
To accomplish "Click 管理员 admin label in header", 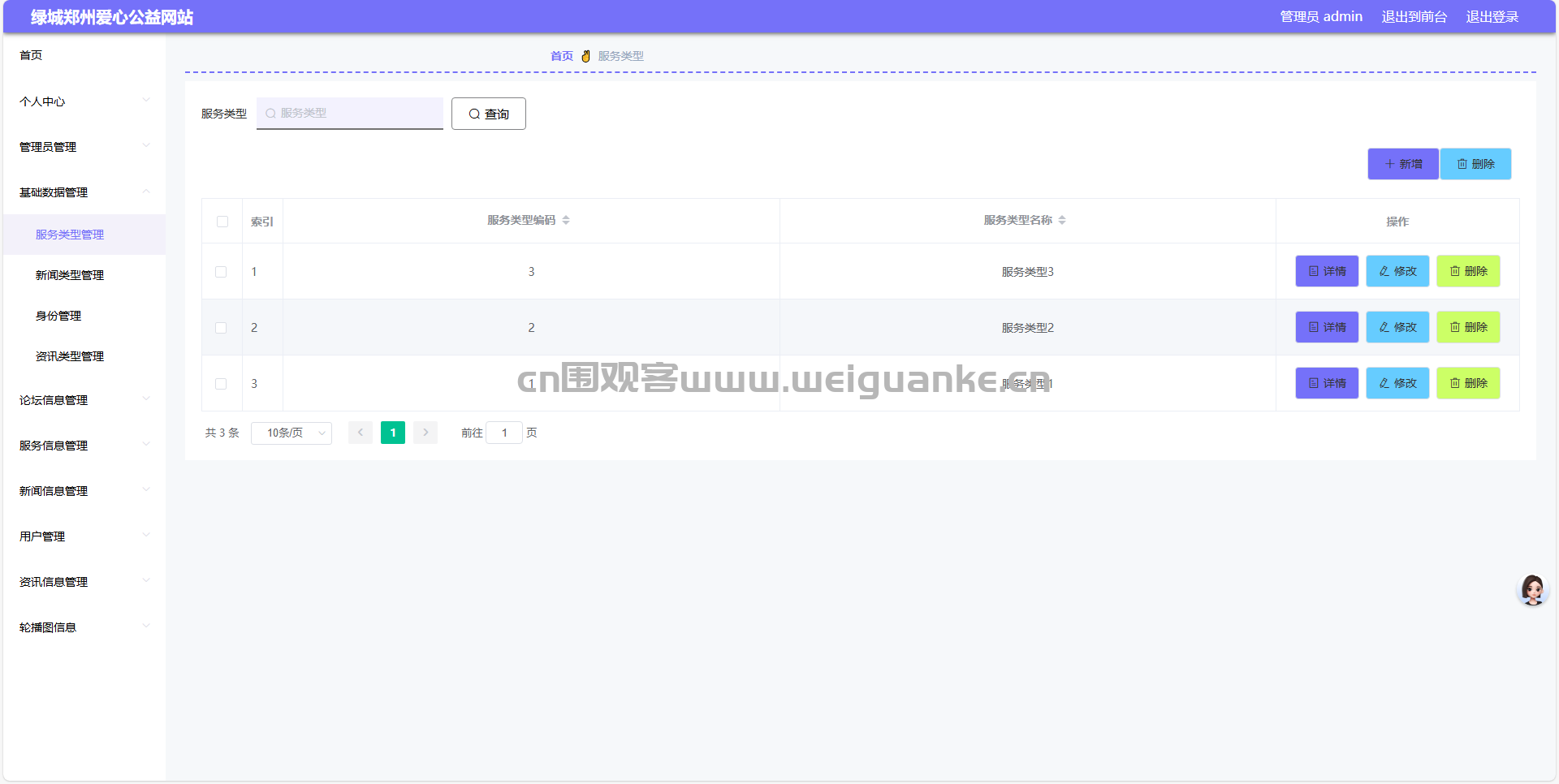I will coord(1321,16).
